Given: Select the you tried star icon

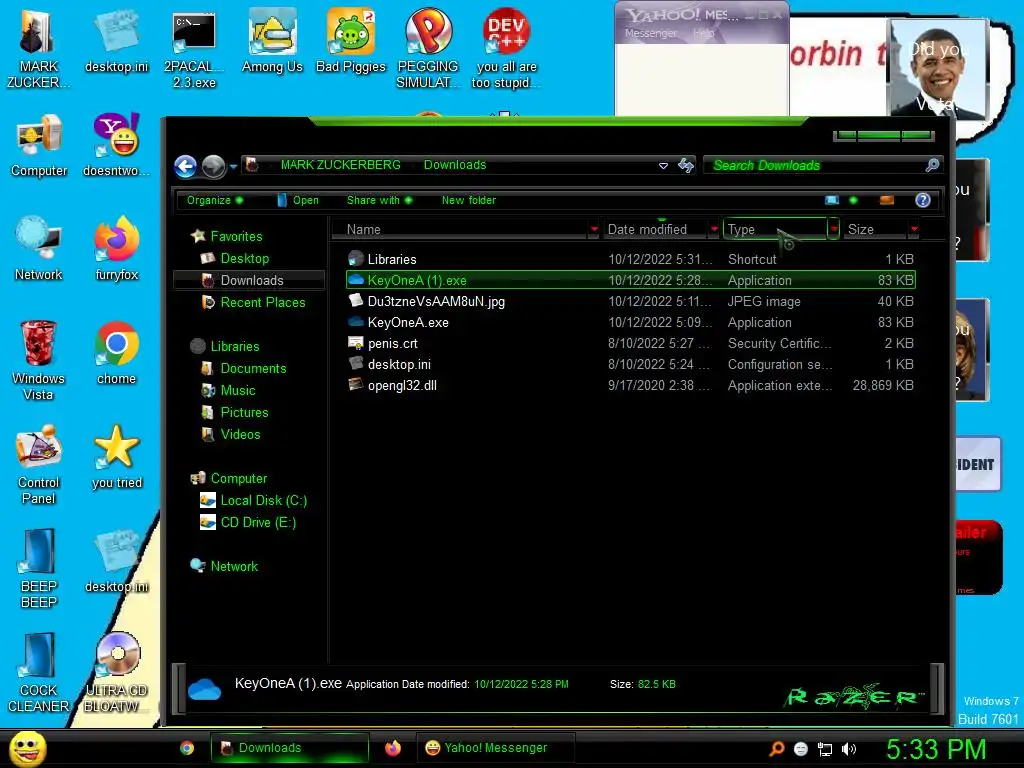Looking at the screenshot, I should click(x=117, y=457).
